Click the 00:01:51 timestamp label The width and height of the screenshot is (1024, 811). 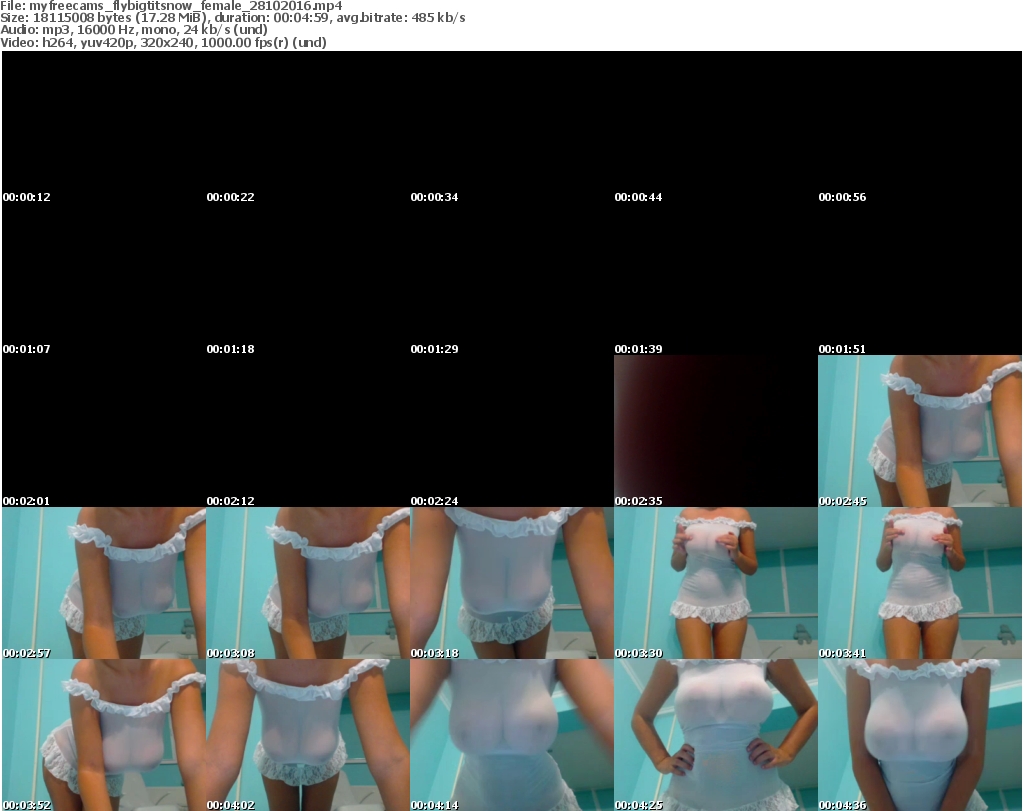coord(842,349)
